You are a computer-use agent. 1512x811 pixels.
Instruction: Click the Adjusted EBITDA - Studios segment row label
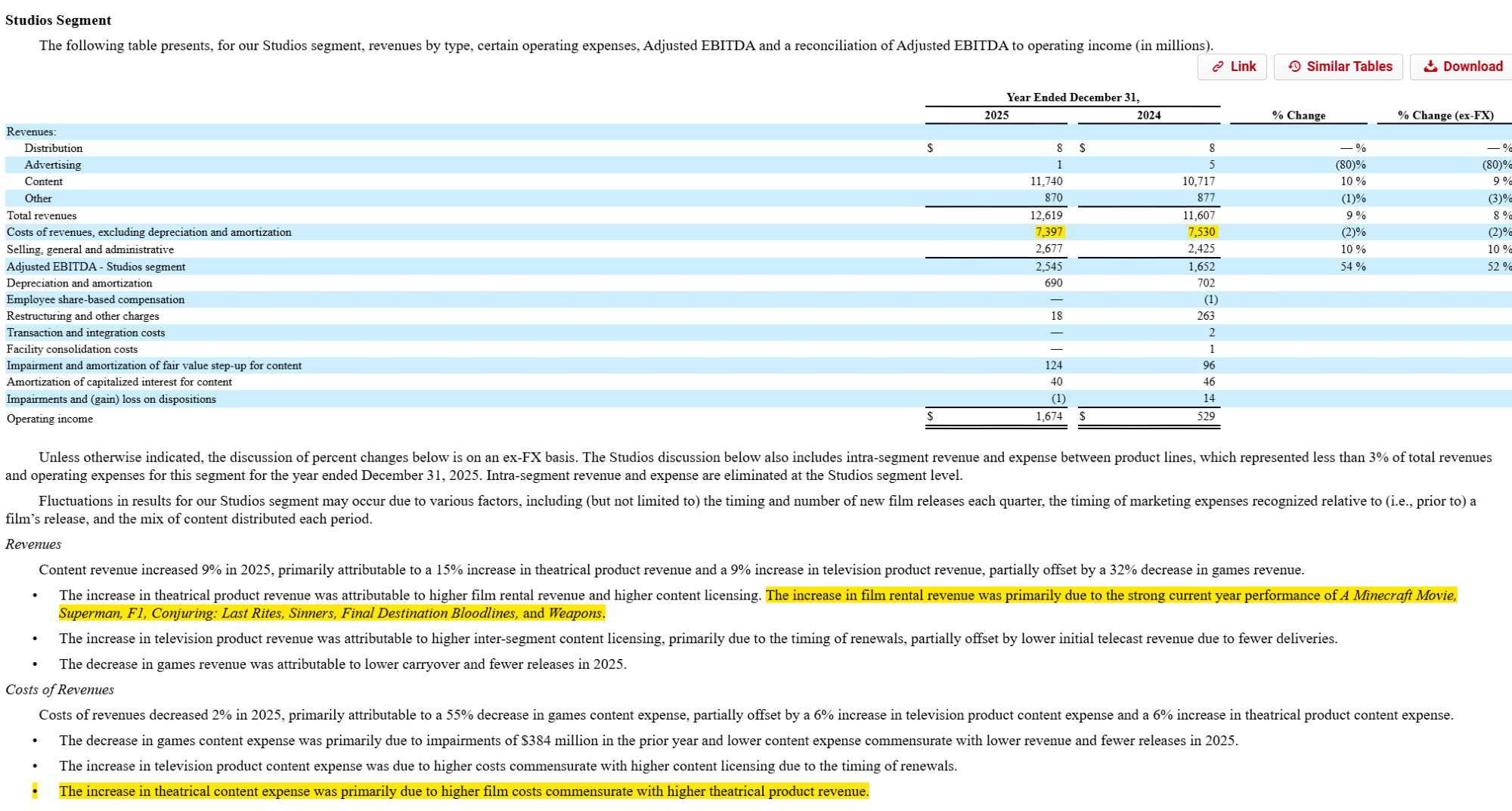pyautogui.click(x=96, y=267)
